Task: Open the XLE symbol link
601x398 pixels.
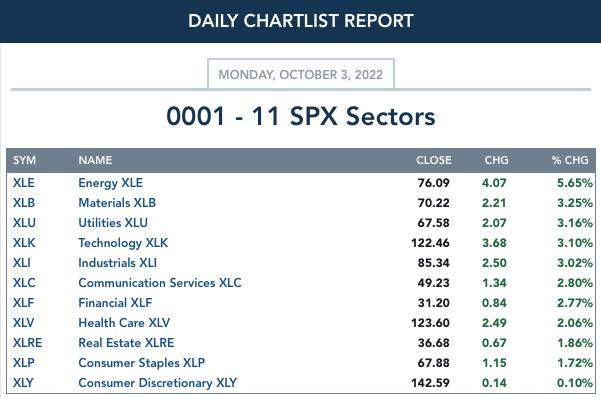Action: pos(24,183)
